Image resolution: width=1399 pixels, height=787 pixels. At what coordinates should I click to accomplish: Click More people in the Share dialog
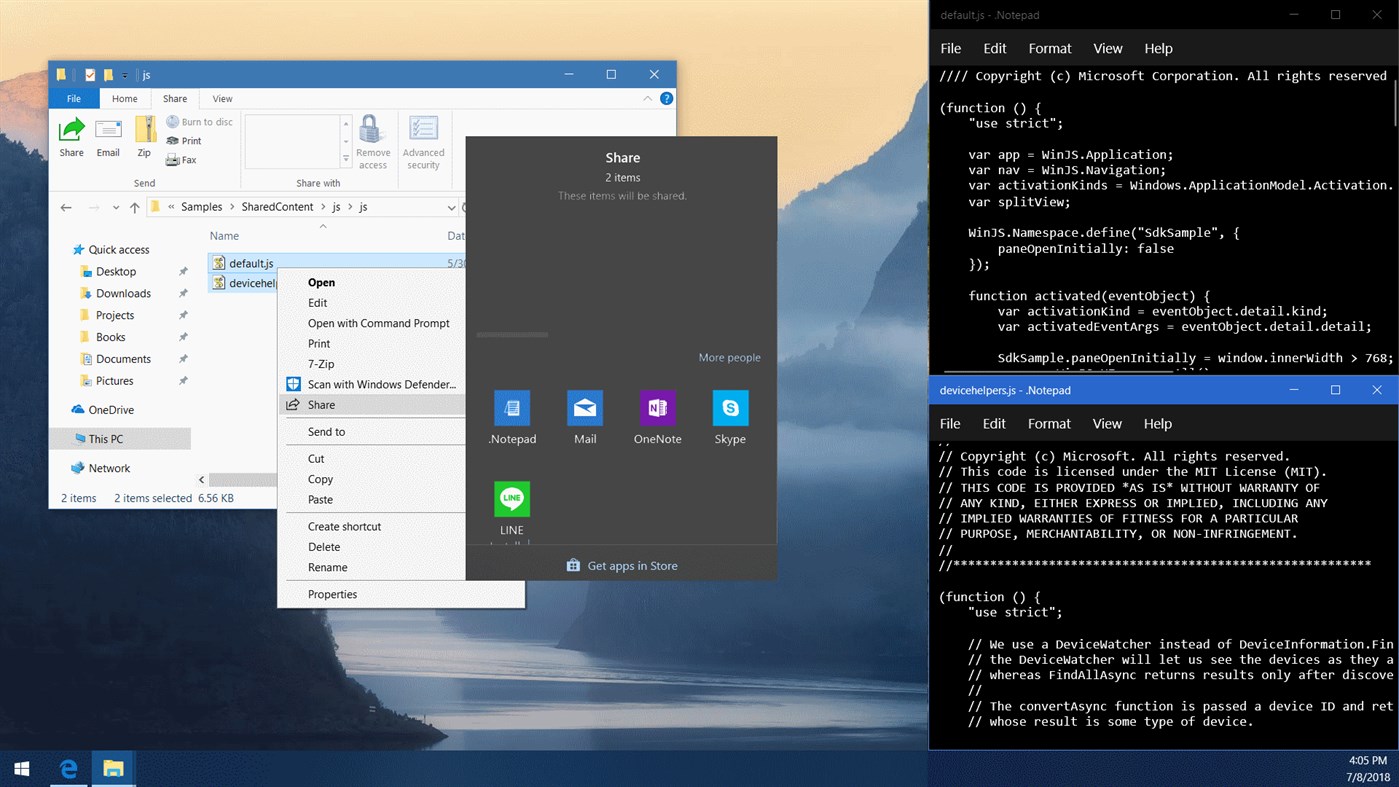pyautogui.click(x=730, y=357)
